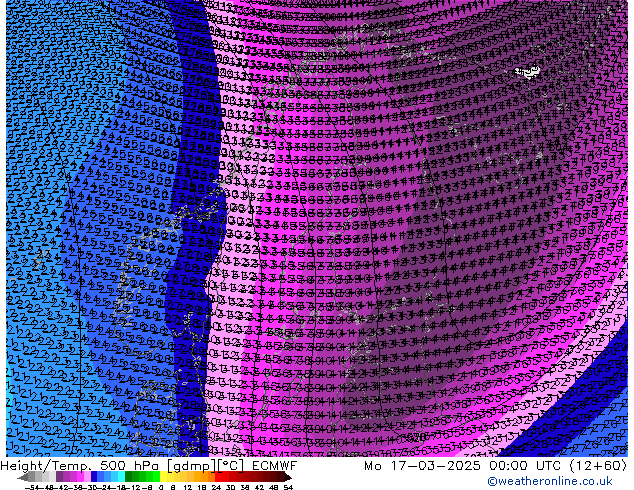Click the 0 legend value
The height and width of the screenshot is (490, 634).
point(161,487)
